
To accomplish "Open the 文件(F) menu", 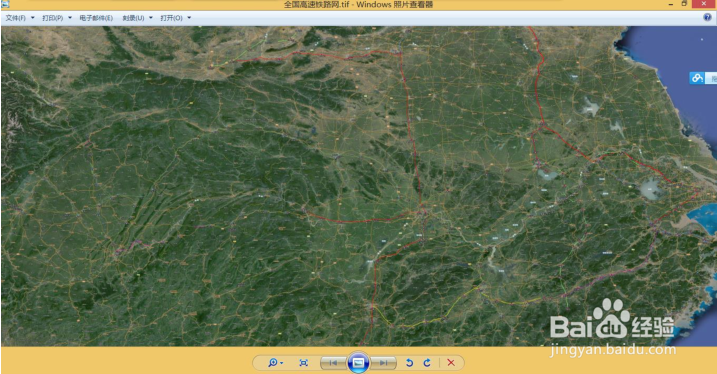I will pyautogui.click(x=16, y=18).
